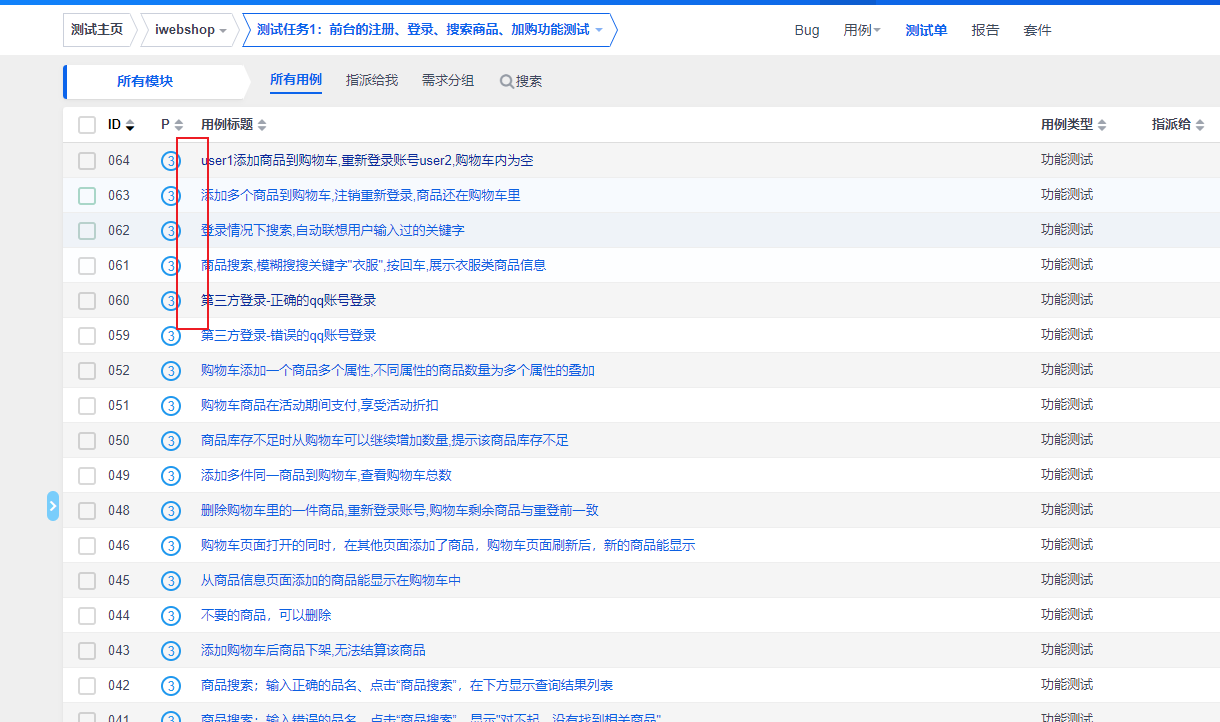Switch to the 指派给我 tab
This screenshot has width=1220, height=722.
[372, 80]
